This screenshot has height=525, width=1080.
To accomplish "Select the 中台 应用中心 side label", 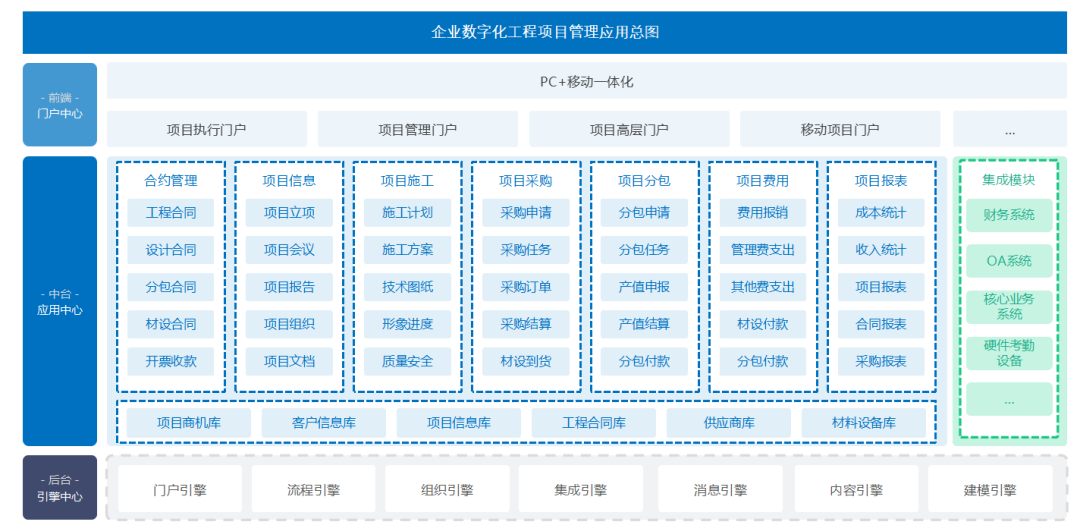I will pyautogui.click(x=60, y=302).
